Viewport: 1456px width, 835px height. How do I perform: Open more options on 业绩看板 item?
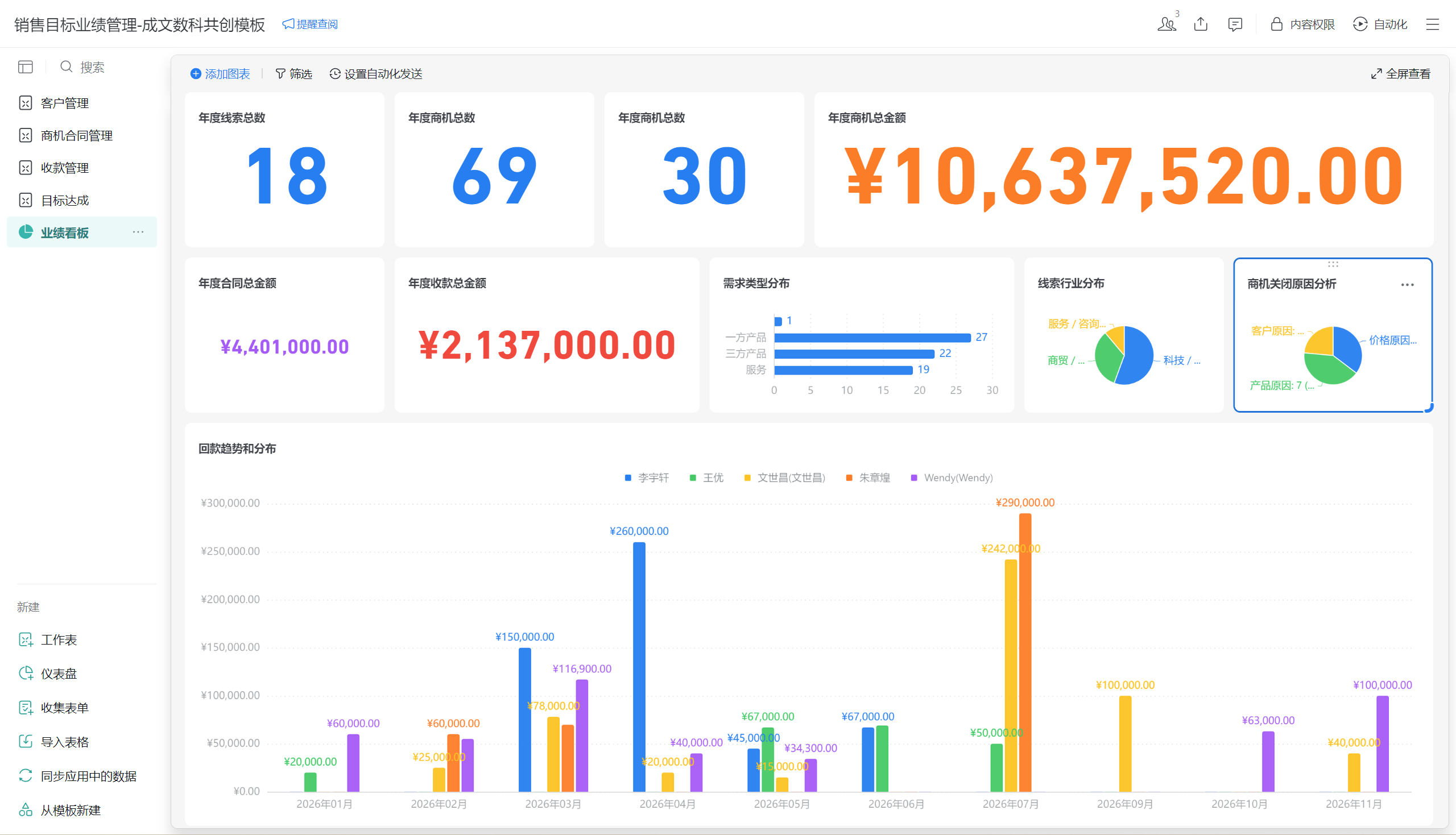tap(138, 232)
